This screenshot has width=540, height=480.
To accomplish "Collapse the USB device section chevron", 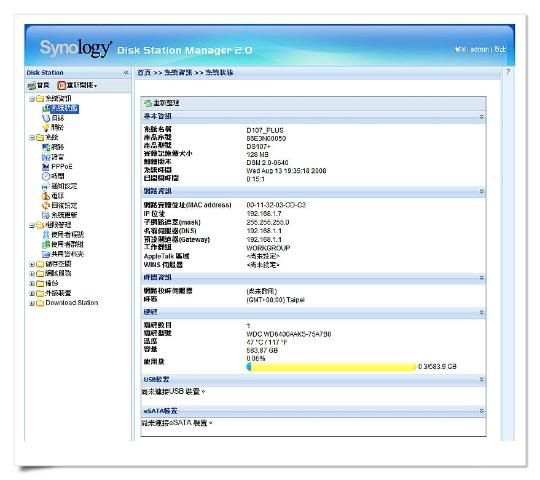I will [x=481, y=379].
